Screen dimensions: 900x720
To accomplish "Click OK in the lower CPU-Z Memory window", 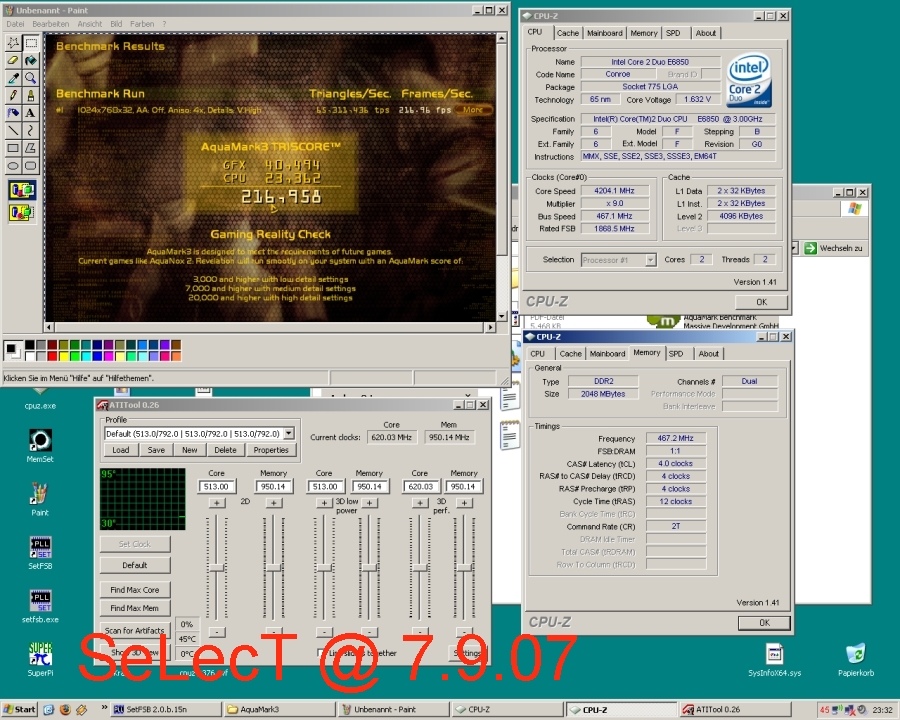I will (x=764, y=623).
